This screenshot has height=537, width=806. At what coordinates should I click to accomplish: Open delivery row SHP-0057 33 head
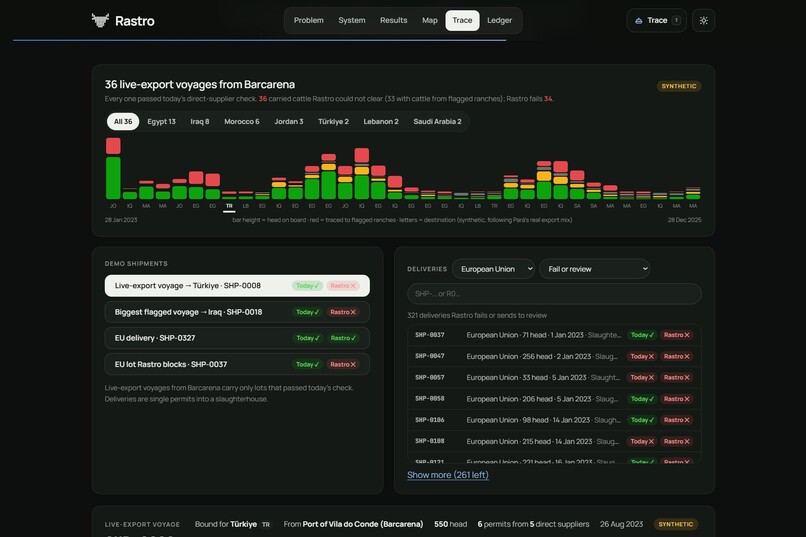pyautogui.click(x=554, y=377)
